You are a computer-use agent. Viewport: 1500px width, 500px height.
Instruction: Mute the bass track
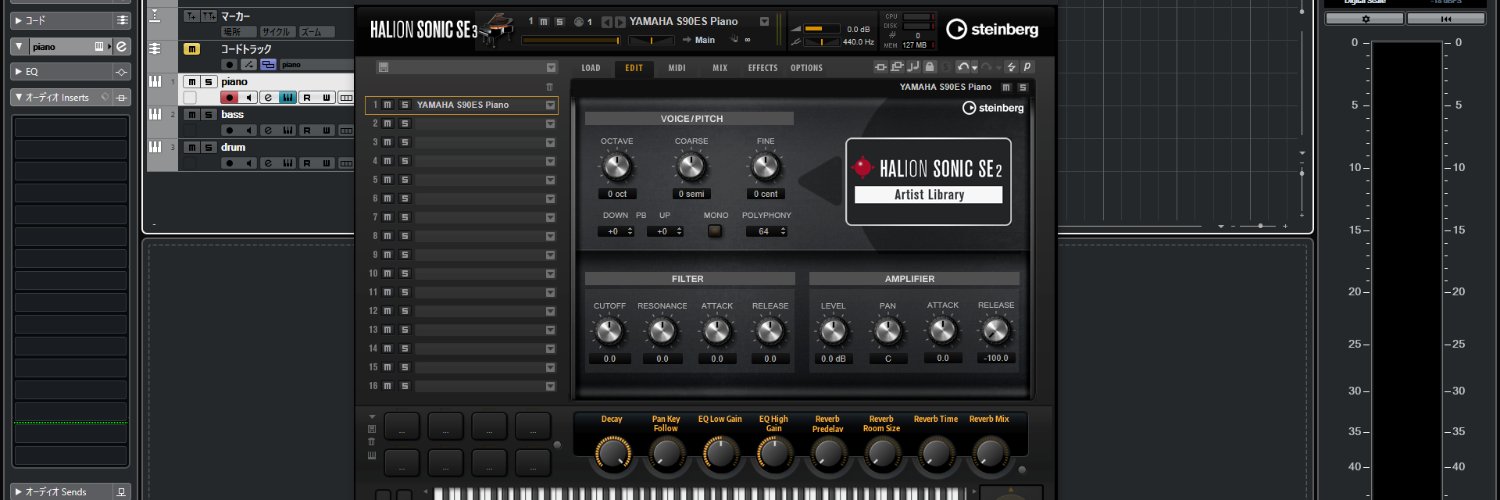pyautogui.click(x=192, y=115)
